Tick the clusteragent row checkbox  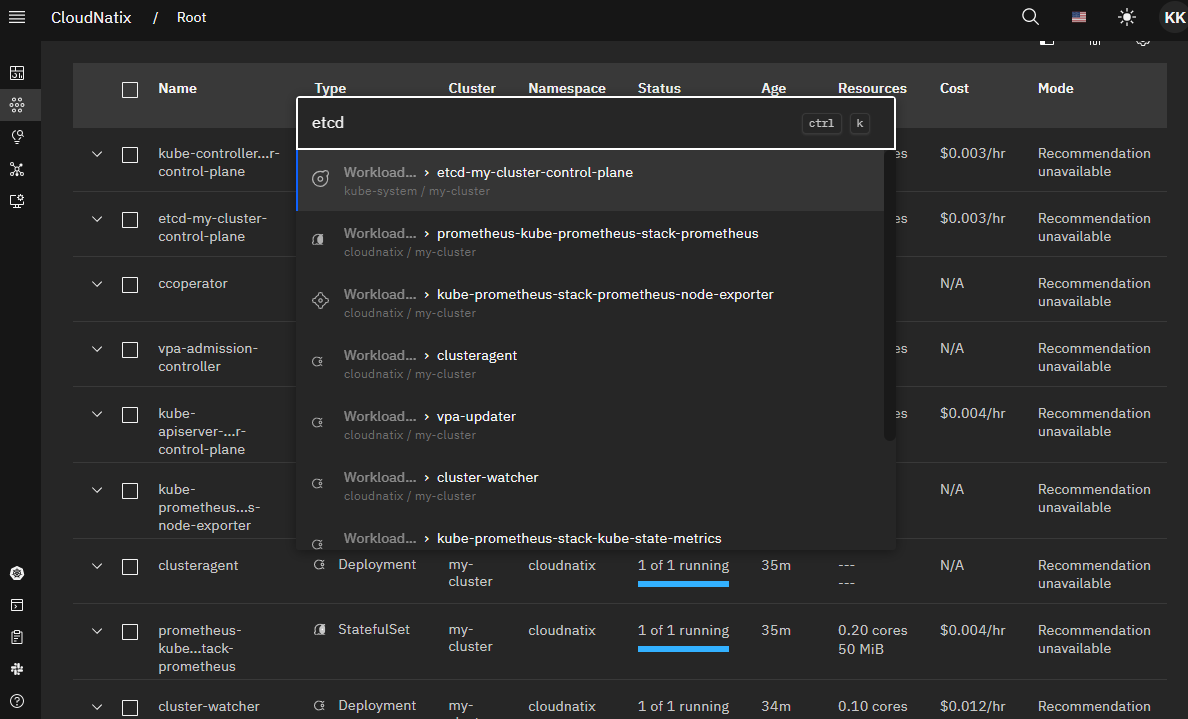point(130,567)
